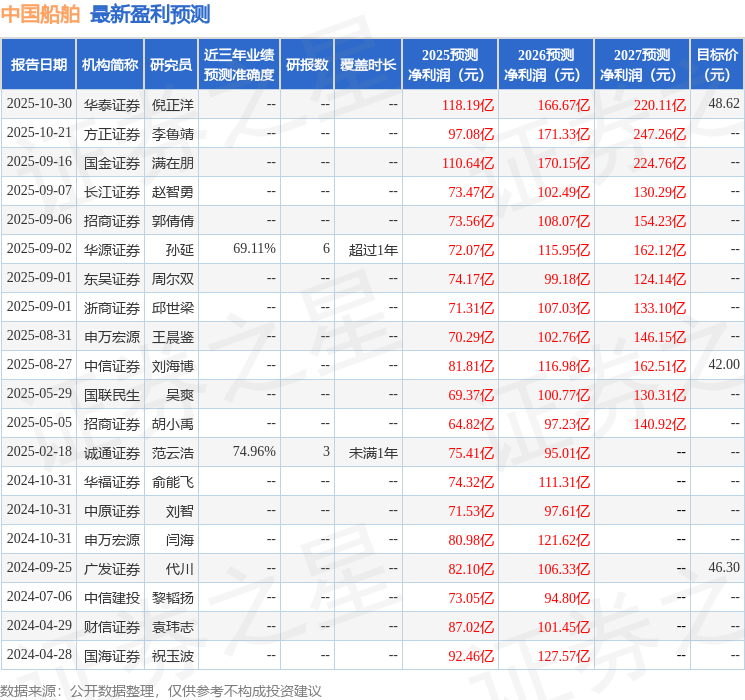Image resolution: width=745 pixels, height=700 pixels.
Task: Click analyst name 郭倩倩
Action: tap(172, 221)
